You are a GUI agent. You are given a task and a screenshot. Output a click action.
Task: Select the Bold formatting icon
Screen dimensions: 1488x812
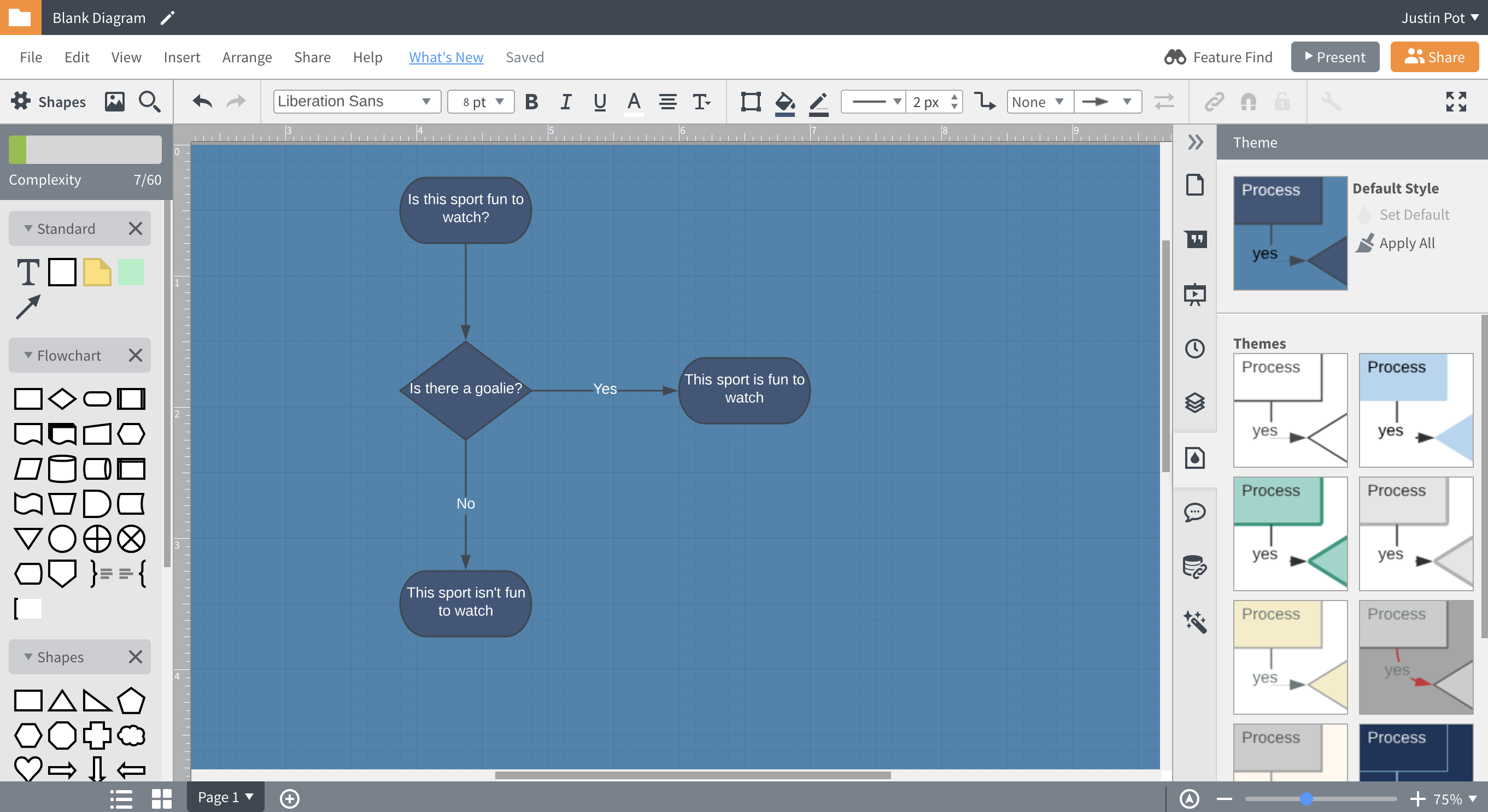click(530, 101)
